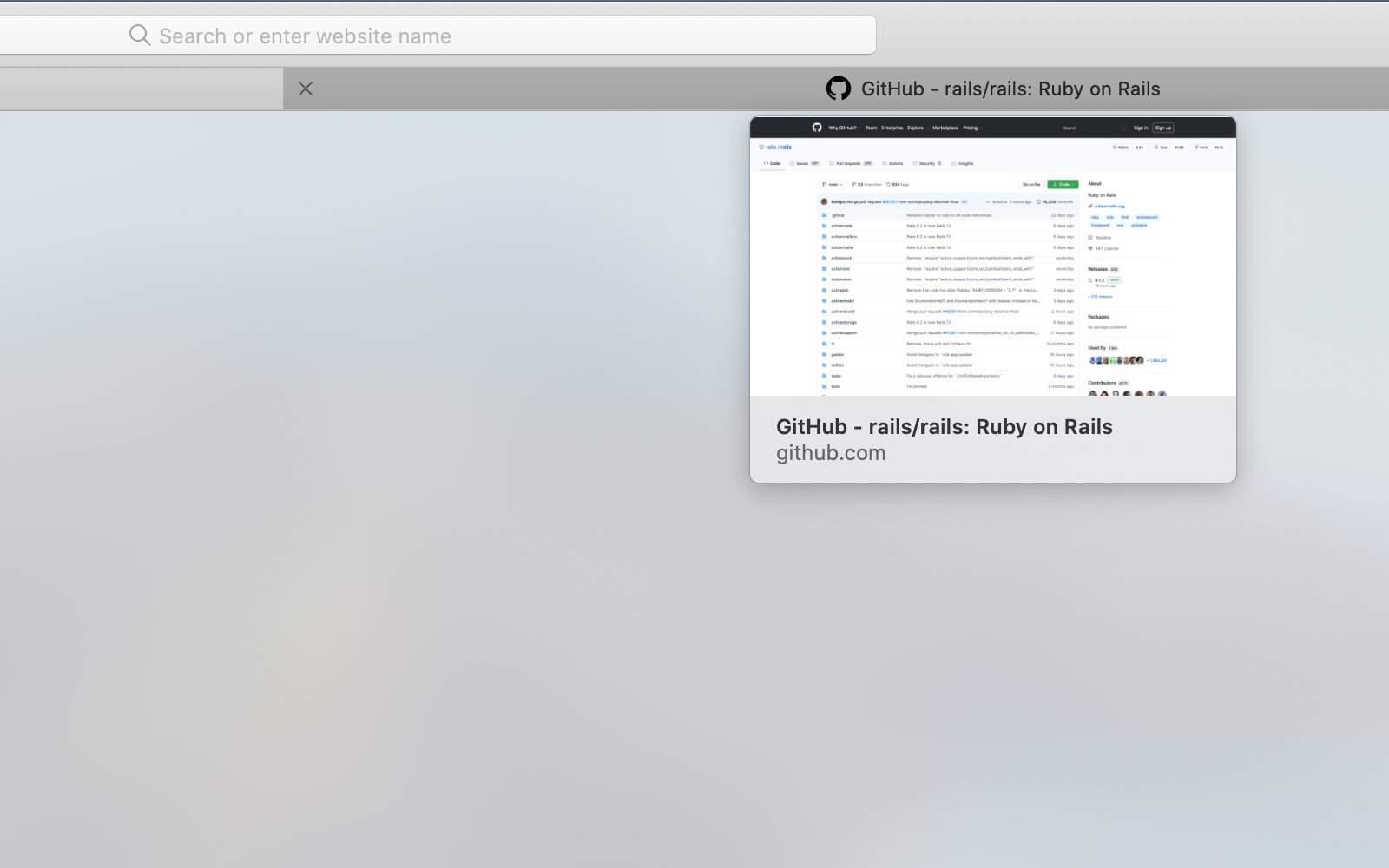Click the 'github.com' domain text in preview card
Image resolution: width=1389 pixels, height=868 pixels.
(831, 453)
